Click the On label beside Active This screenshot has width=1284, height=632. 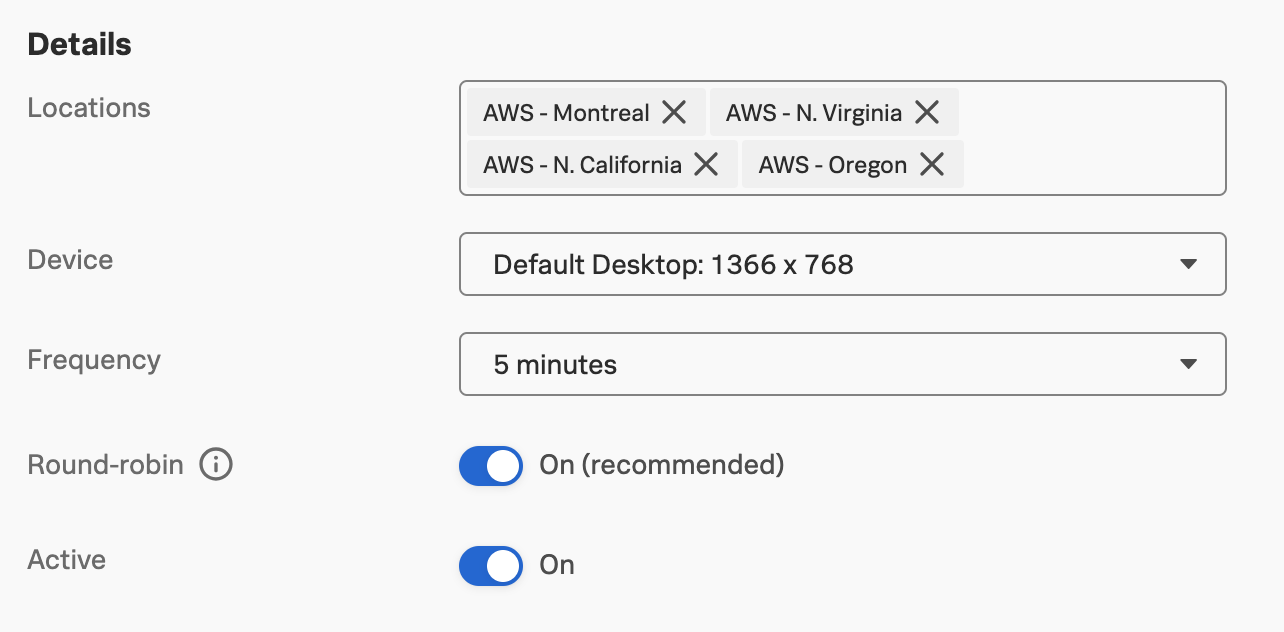click(x=557, y=565)
